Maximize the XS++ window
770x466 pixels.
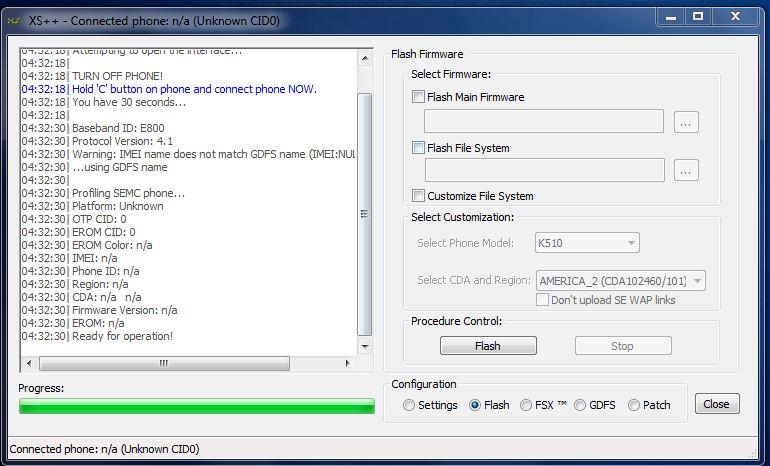coord(698,16)
